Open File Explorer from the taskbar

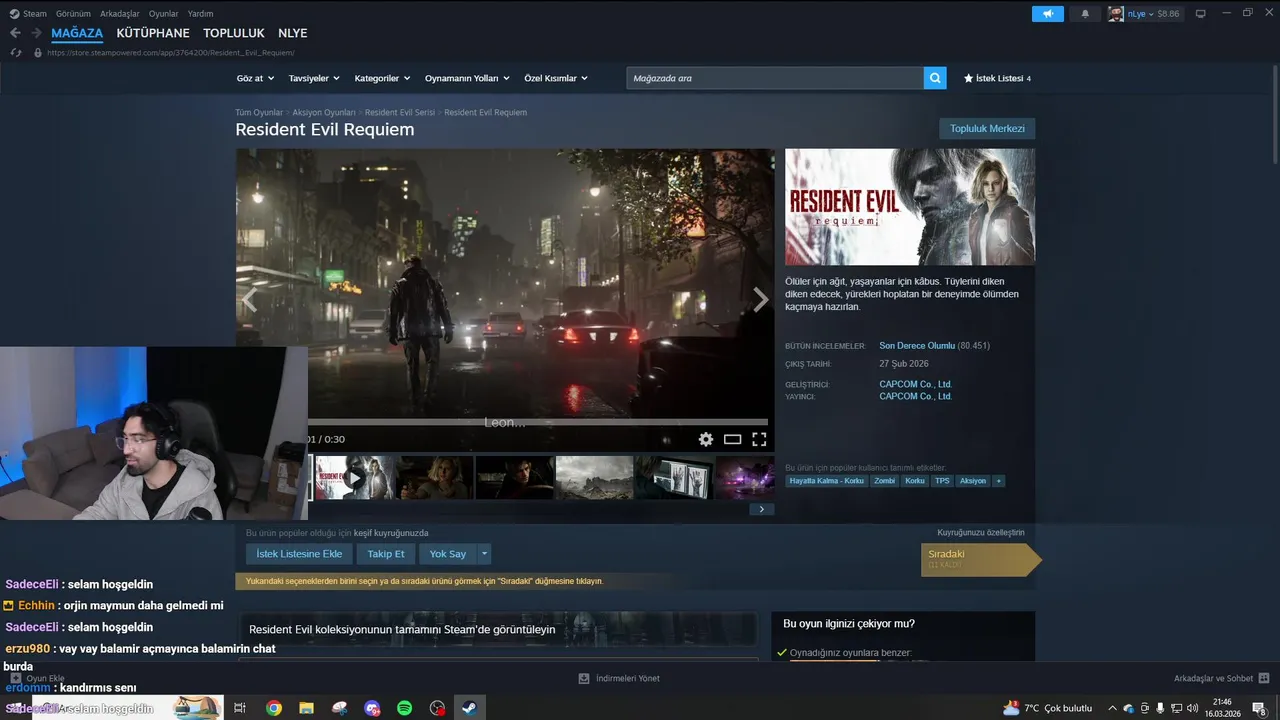[306, 708]
